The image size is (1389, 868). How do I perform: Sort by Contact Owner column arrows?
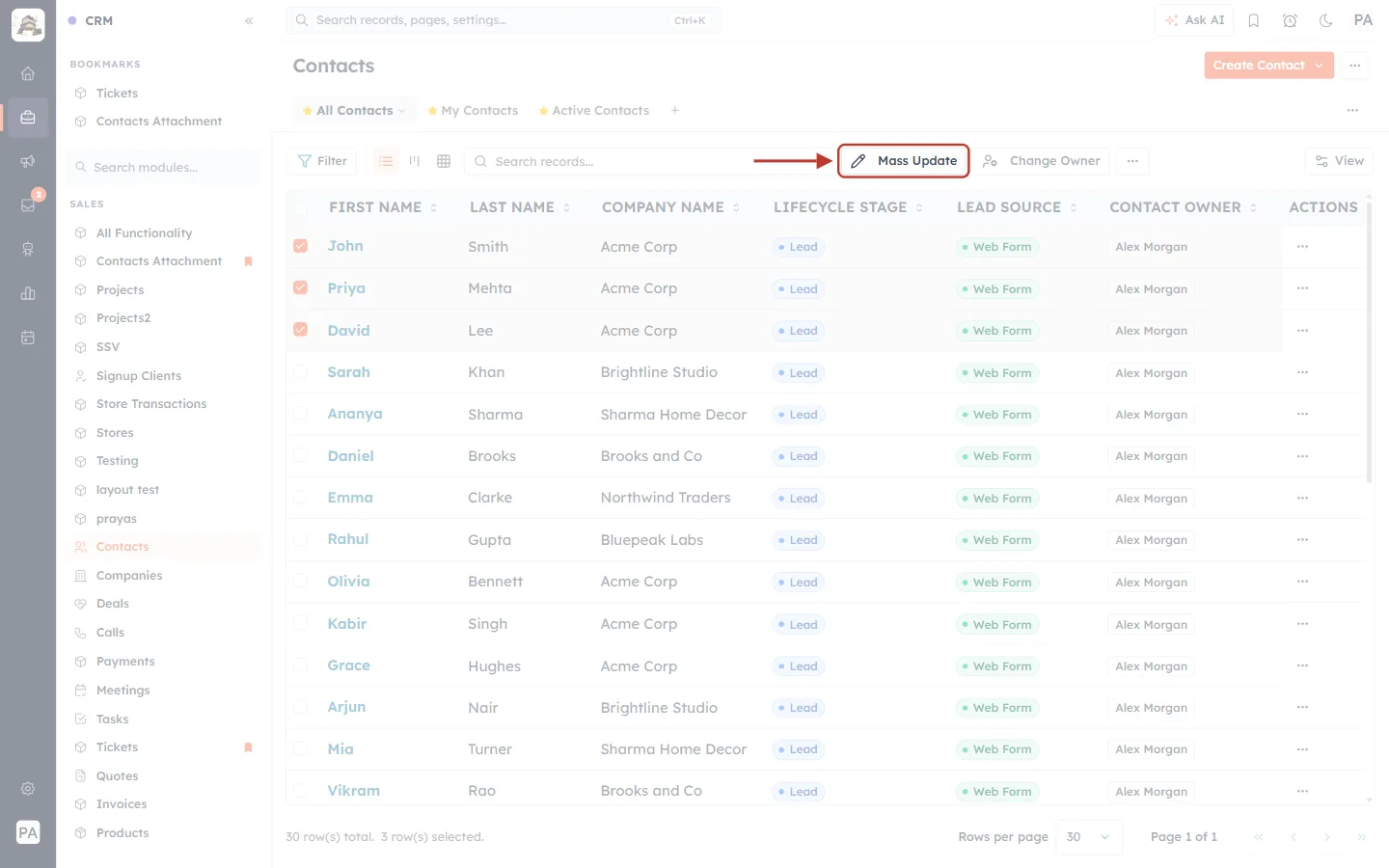(x=1253, y=207)
